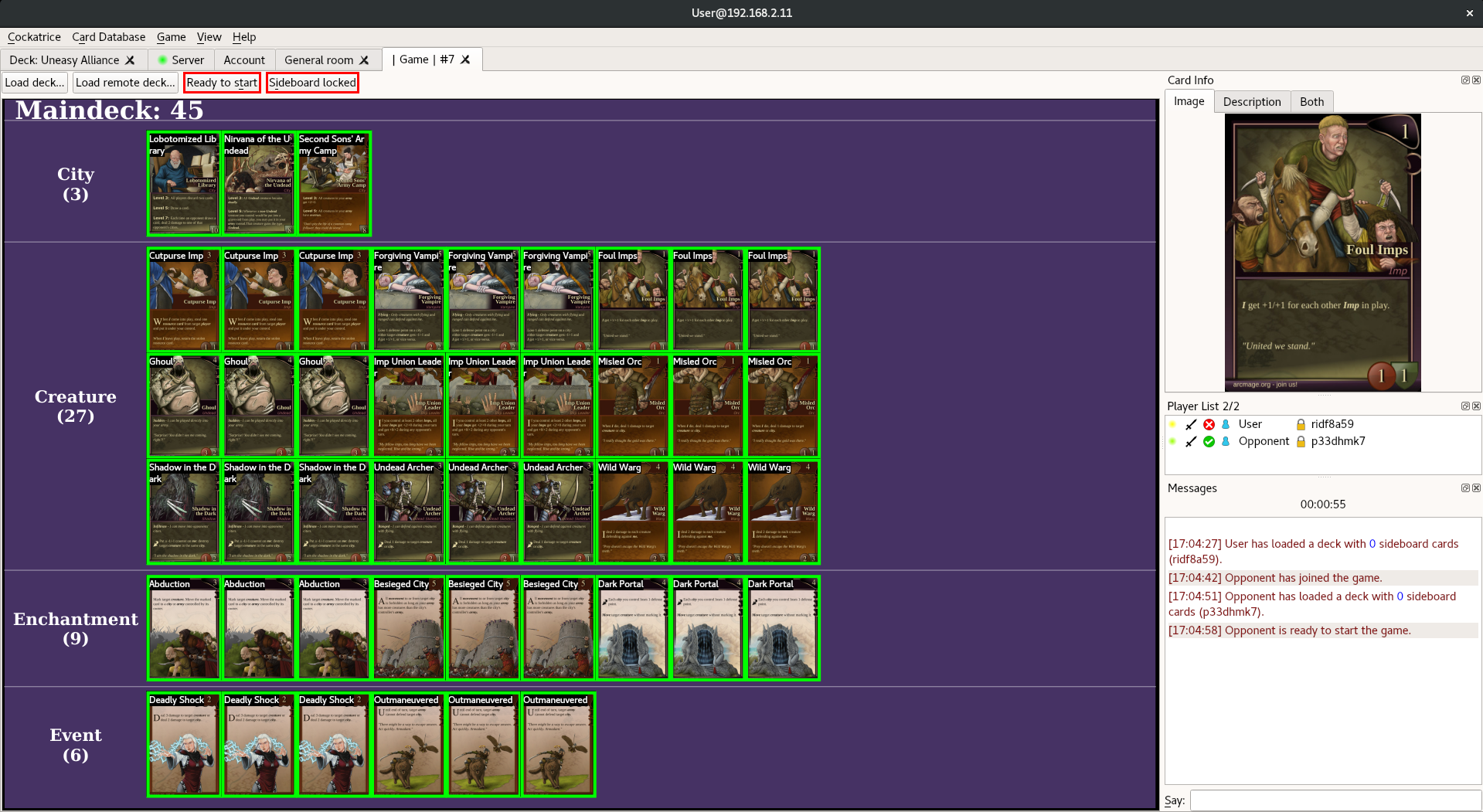
Task: Select the Nirvana of the Undead card
Action: (x=259, y=184)
